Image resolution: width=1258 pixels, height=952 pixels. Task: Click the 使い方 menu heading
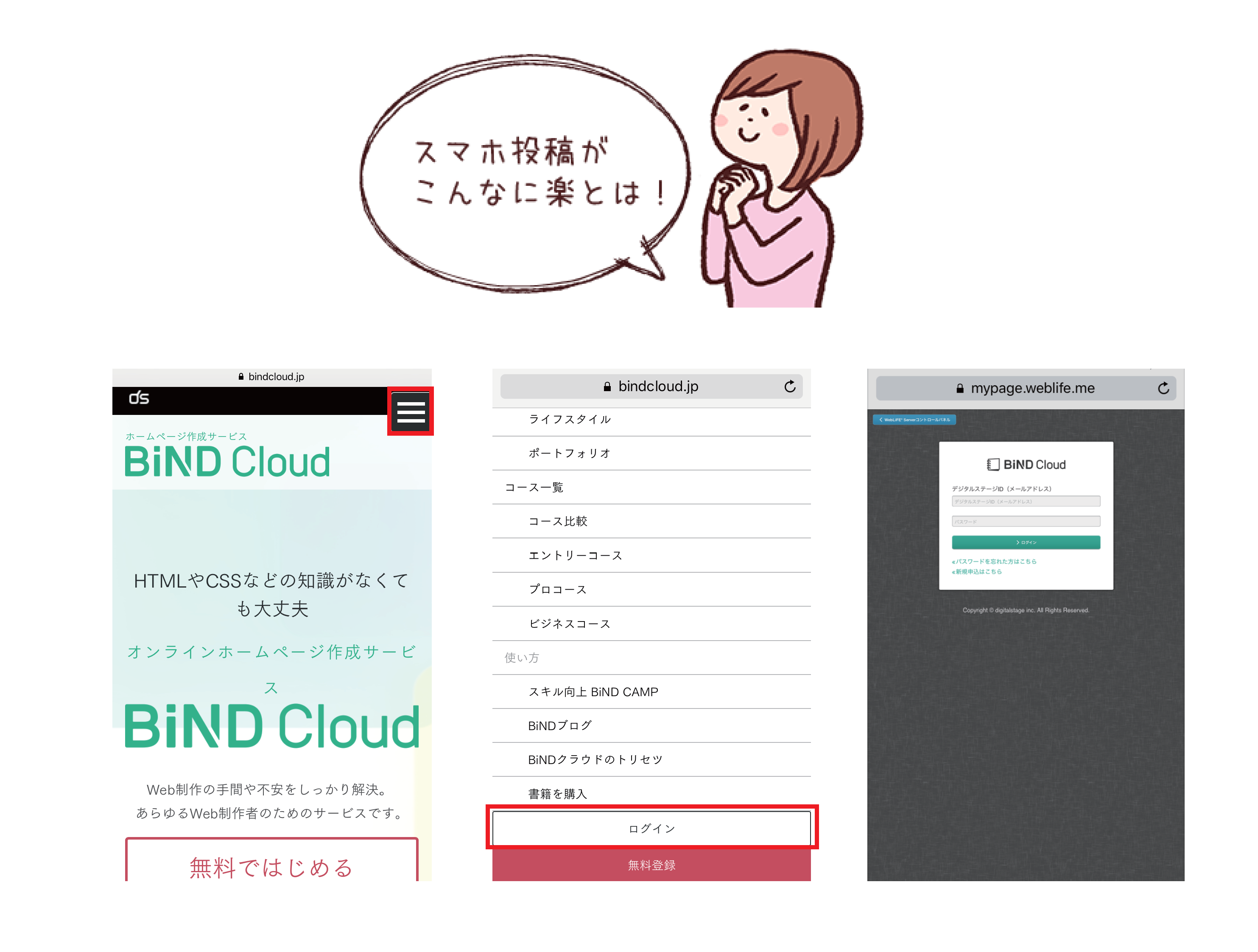[x=651, y=658]
